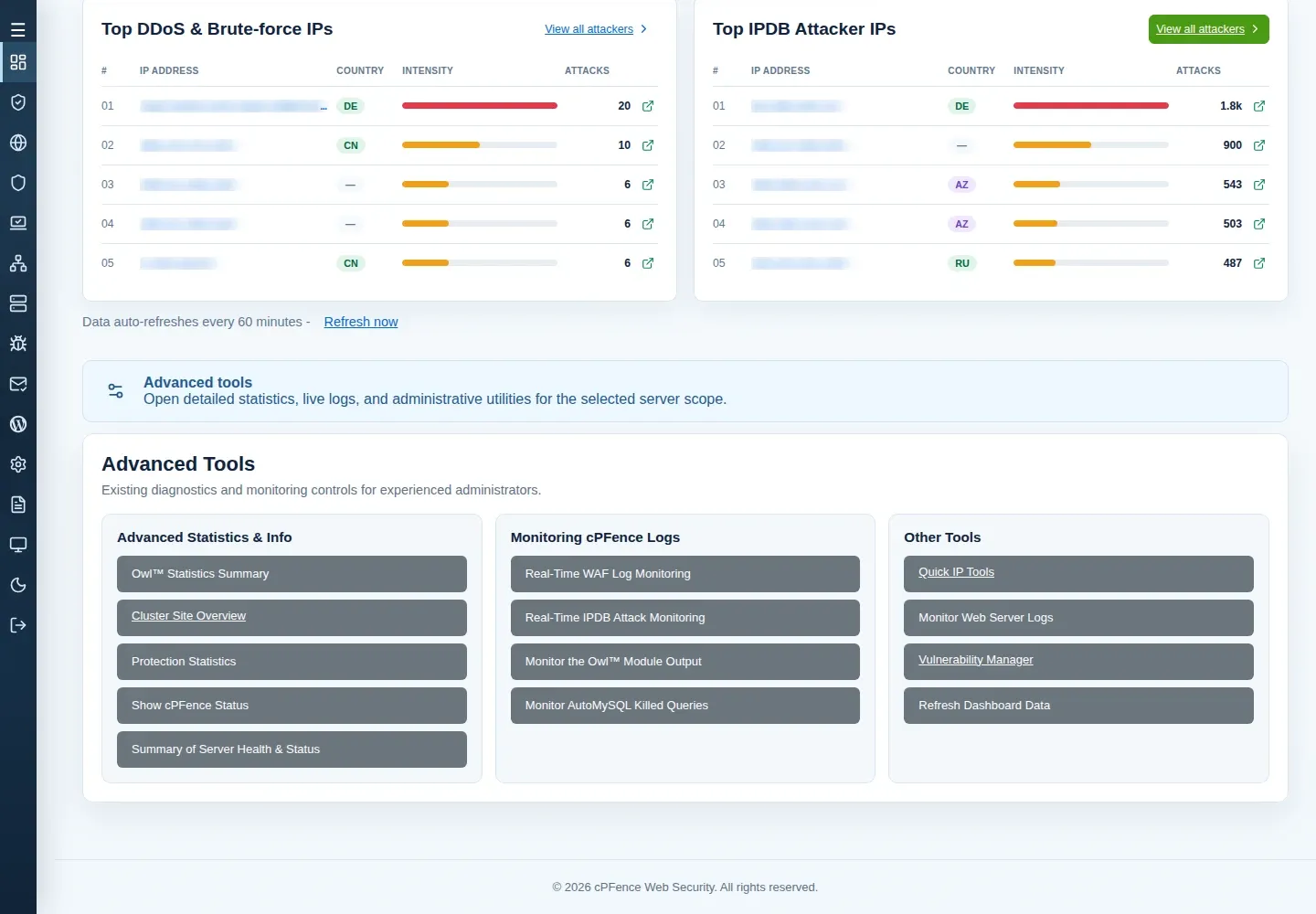Open Summary of Server Health & Status

click(x=292, y=749)
